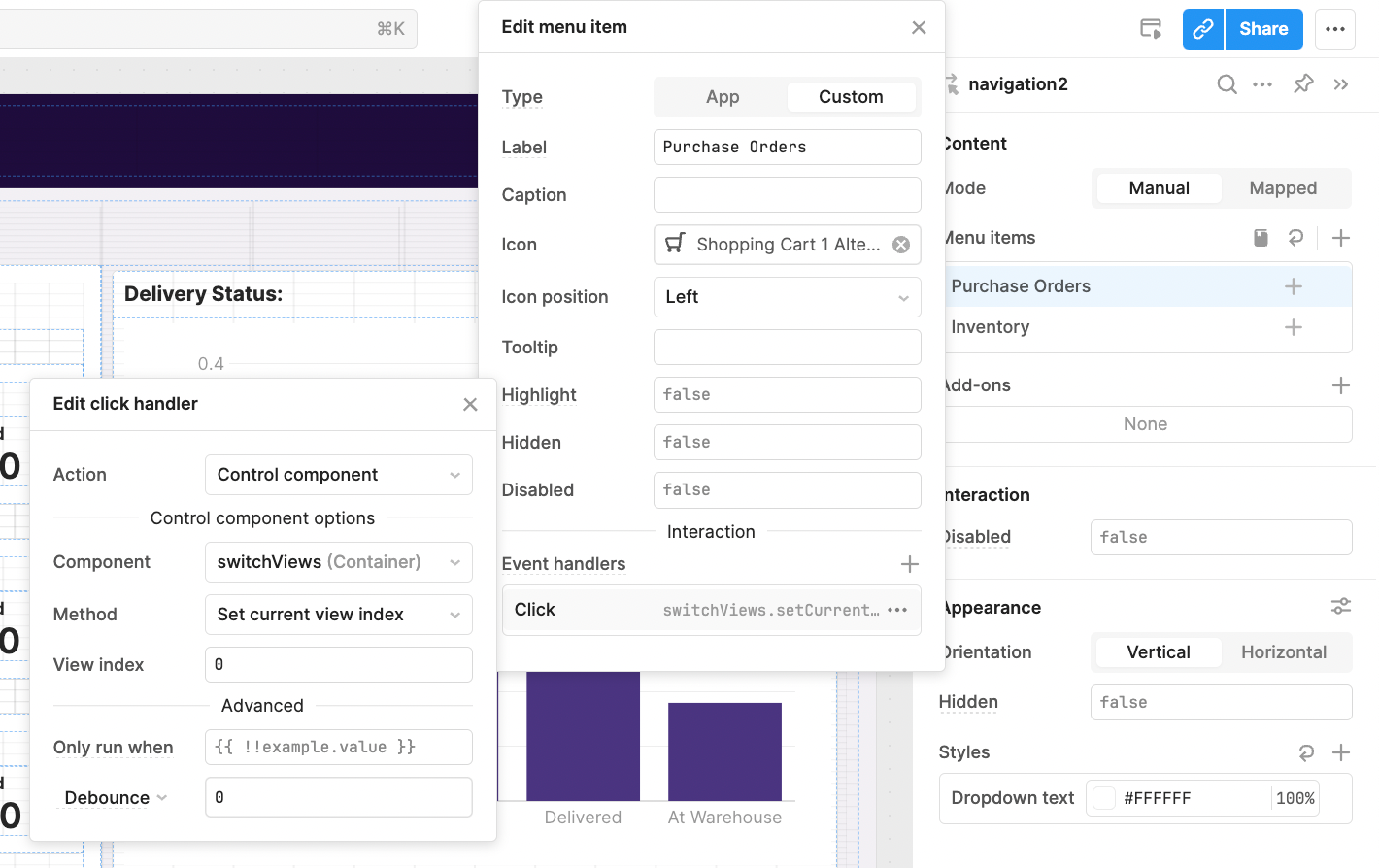The image size is (1379, 868).
Task: Open Click event handler options menu
Action: (897, 610)
